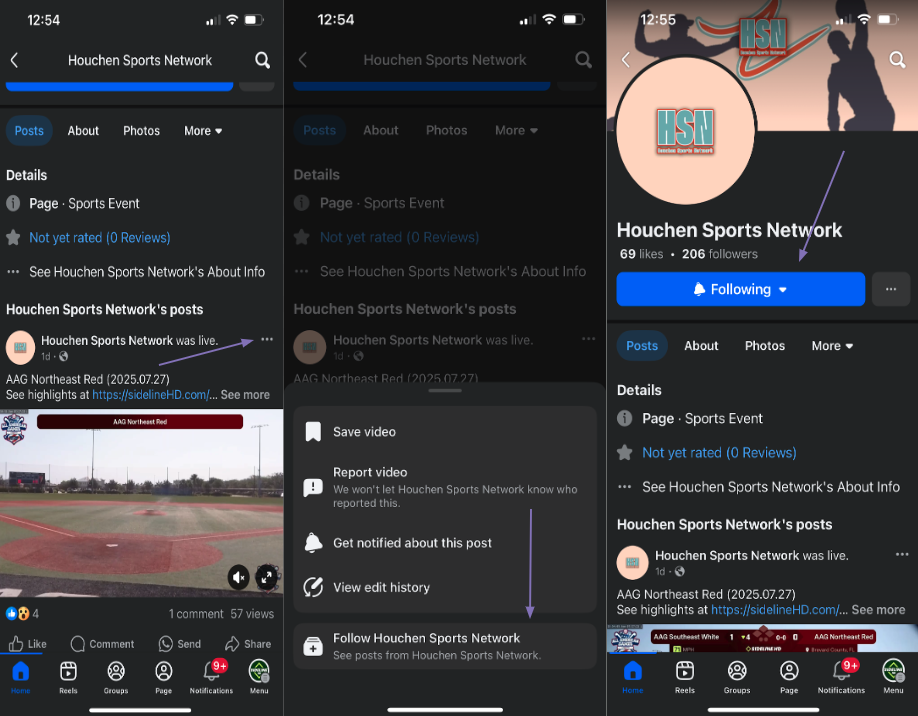Open the blue Following dropdown button

pyautogui.click(x=740, y=289)
